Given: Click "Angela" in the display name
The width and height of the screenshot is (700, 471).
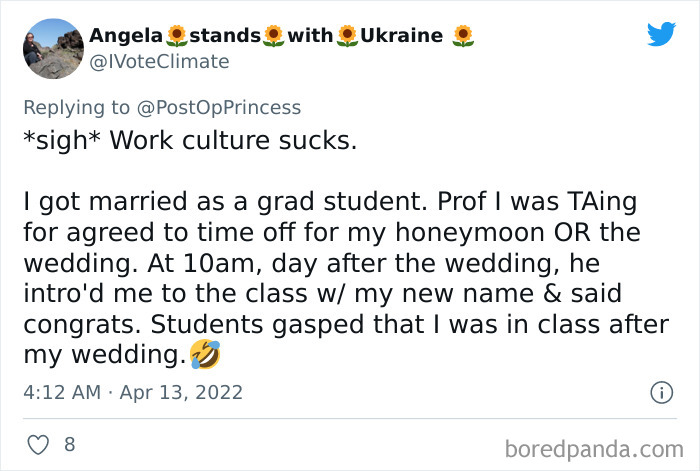Looking at the screenshot, I should [126, 36].
